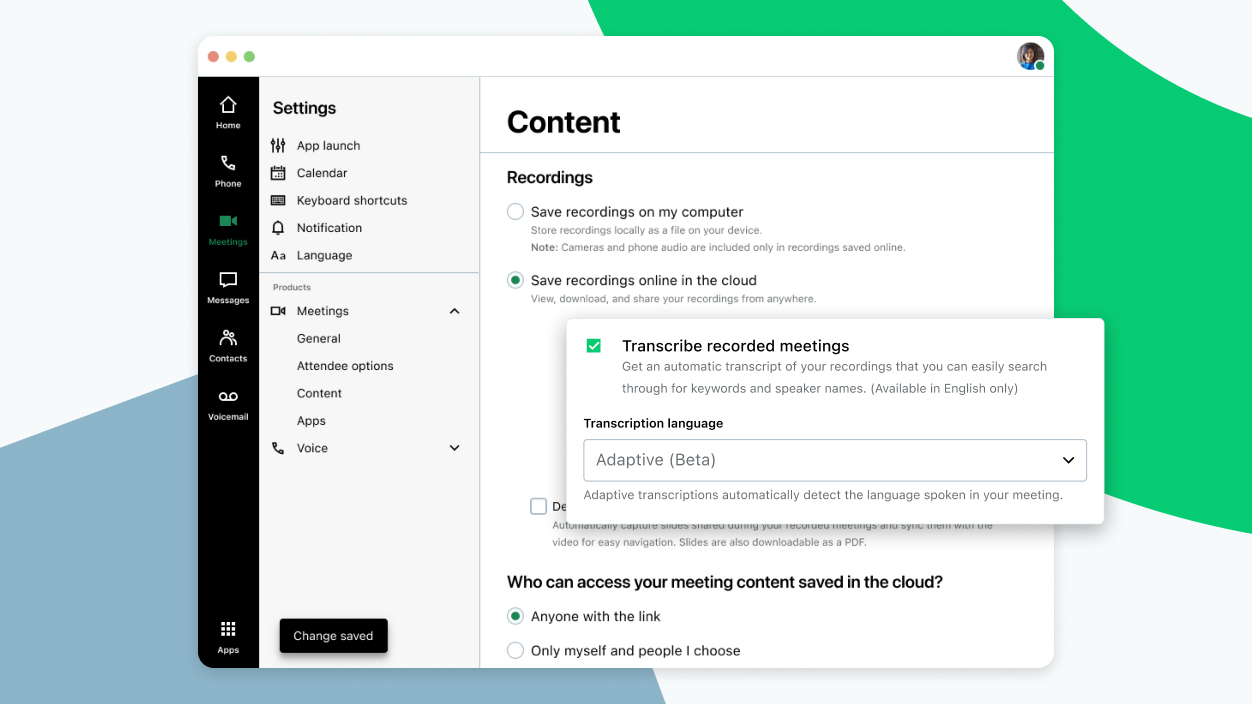
Task: Open the Home section in the sidebar
Action: tap(228, 110)
